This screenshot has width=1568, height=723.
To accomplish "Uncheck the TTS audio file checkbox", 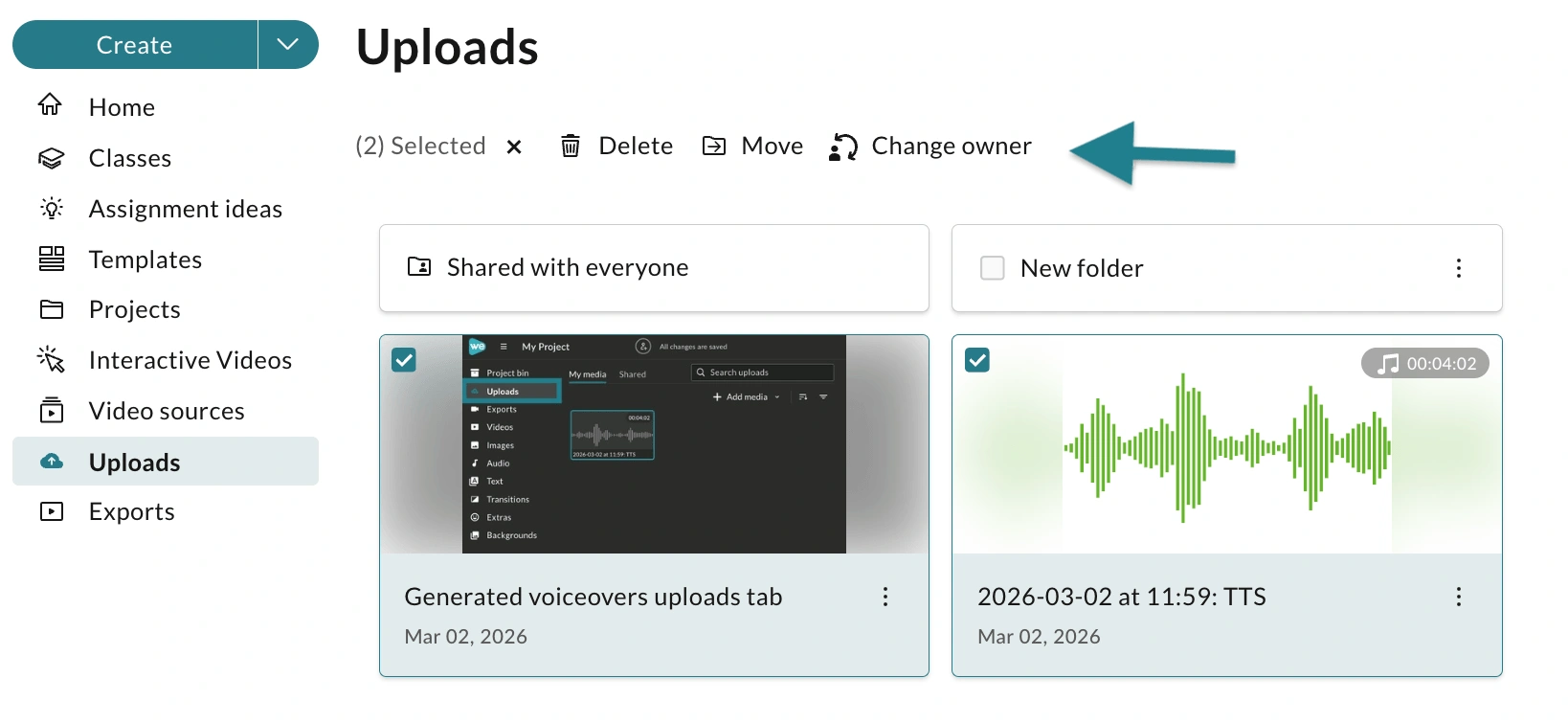I will tap(977, 360).
